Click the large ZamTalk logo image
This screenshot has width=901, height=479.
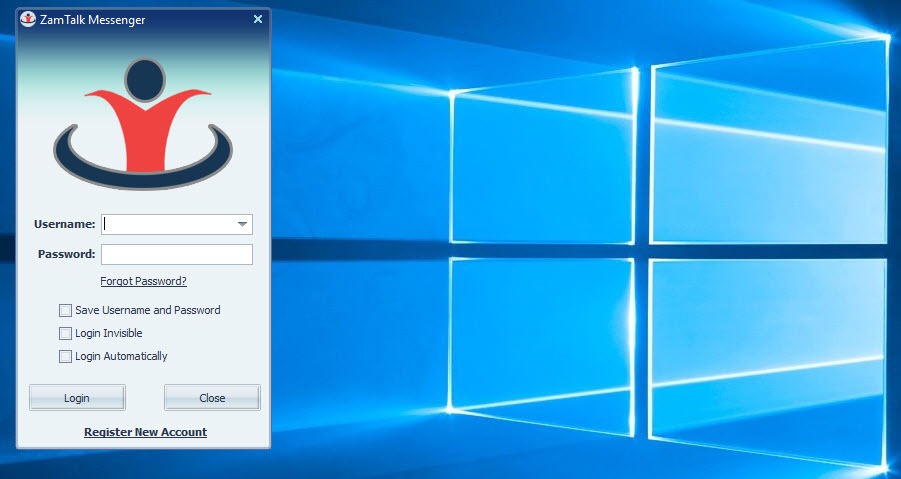143,124
